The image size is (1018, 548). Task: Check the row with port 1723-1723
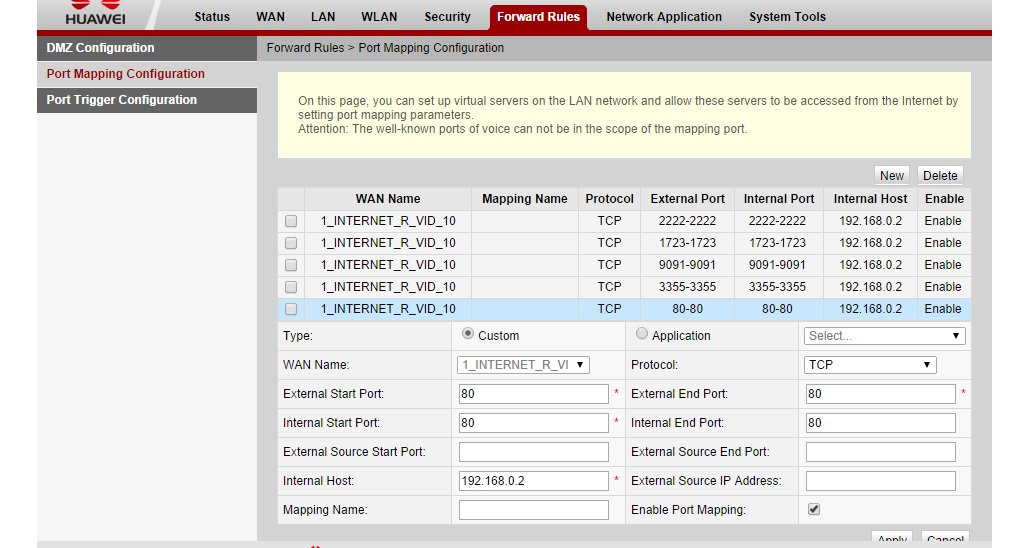click(x=291, y=243)
